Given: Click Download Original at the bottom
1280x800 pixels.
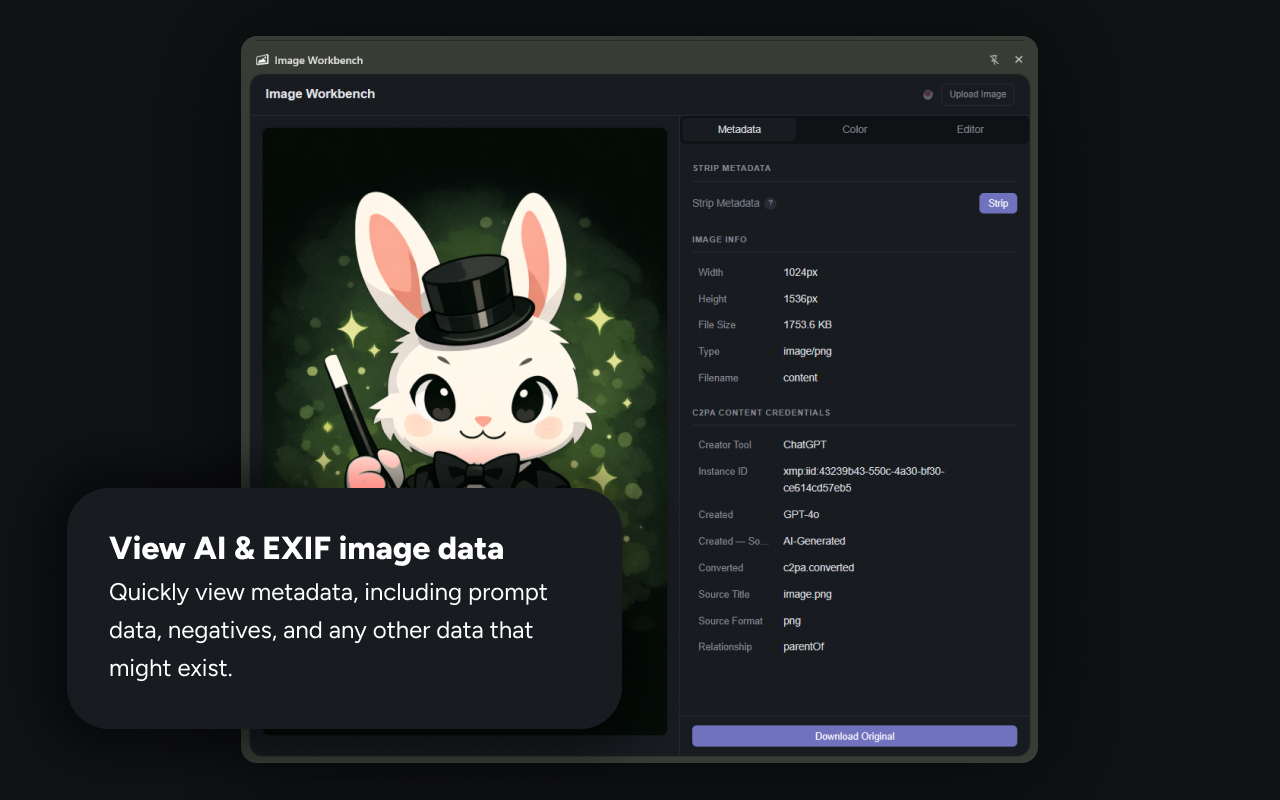Looking at the screenshot, I should point(854,736).
